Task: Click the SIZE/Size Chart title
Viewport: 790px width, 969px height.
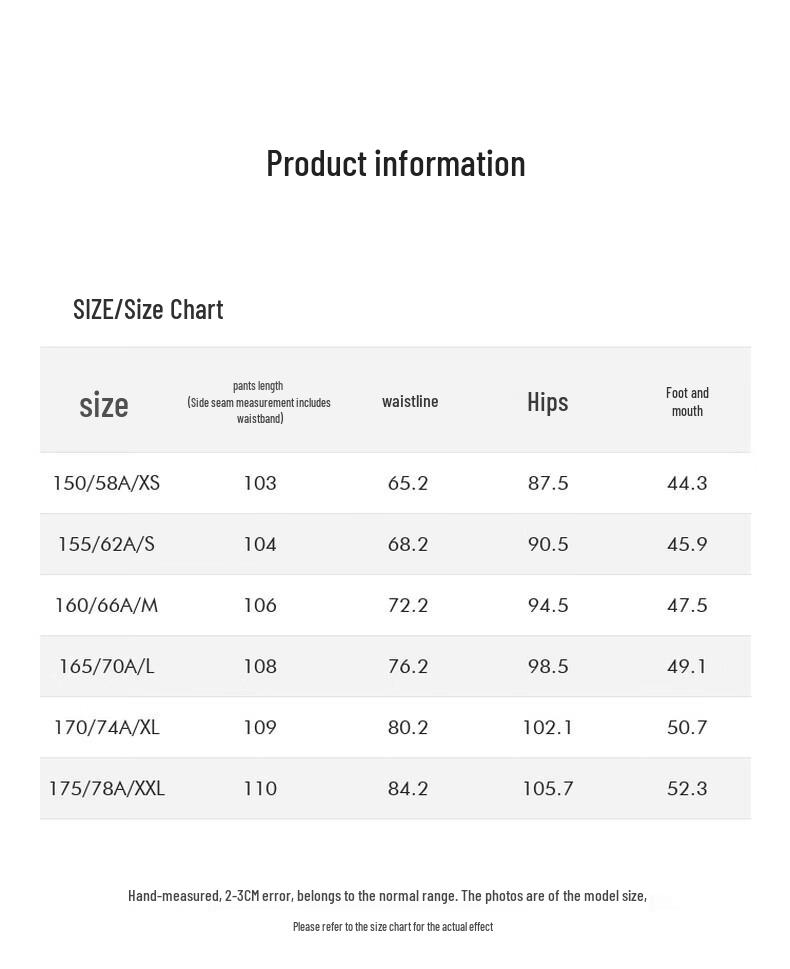Action: (x=148, y=309)
